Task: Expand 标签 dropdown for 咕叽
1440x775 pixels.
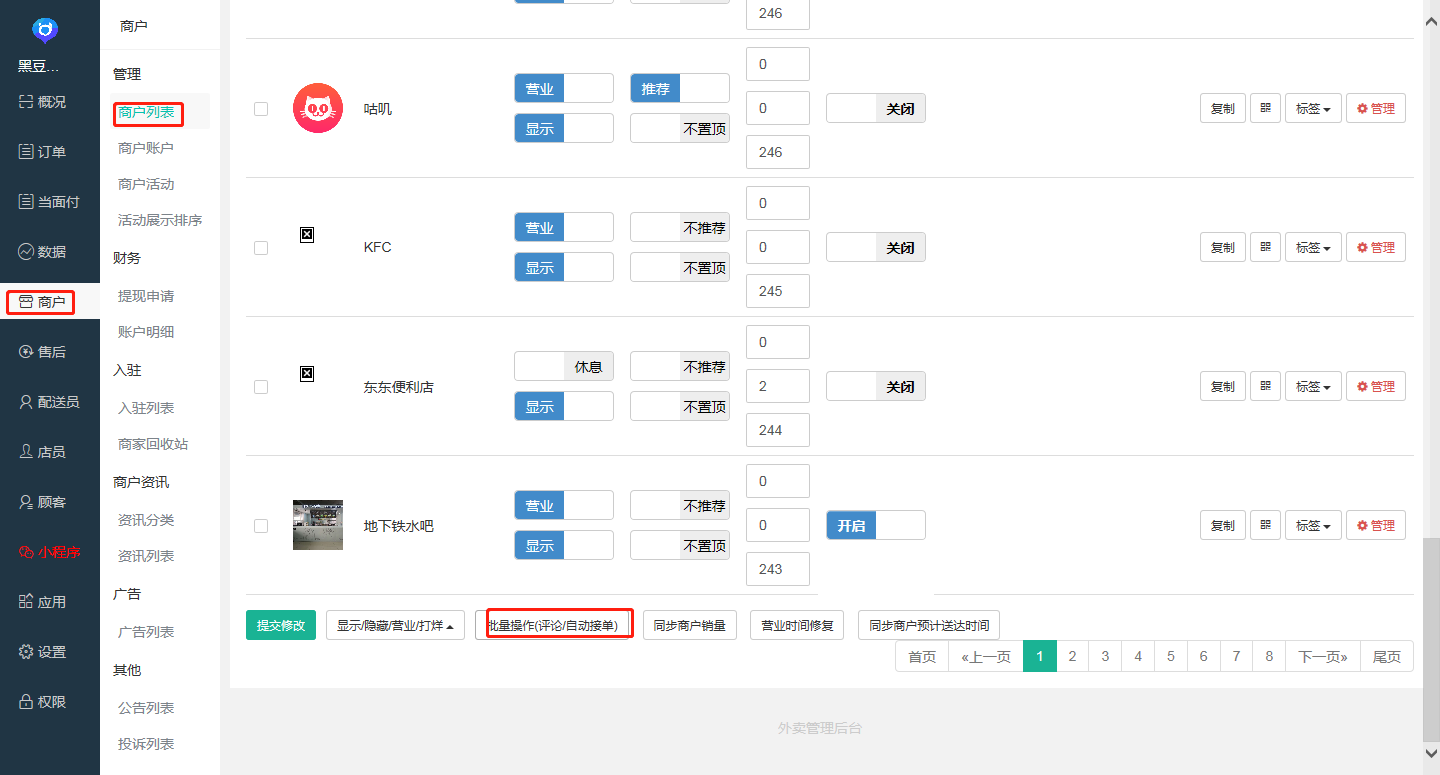Action: coord(1313,108)
